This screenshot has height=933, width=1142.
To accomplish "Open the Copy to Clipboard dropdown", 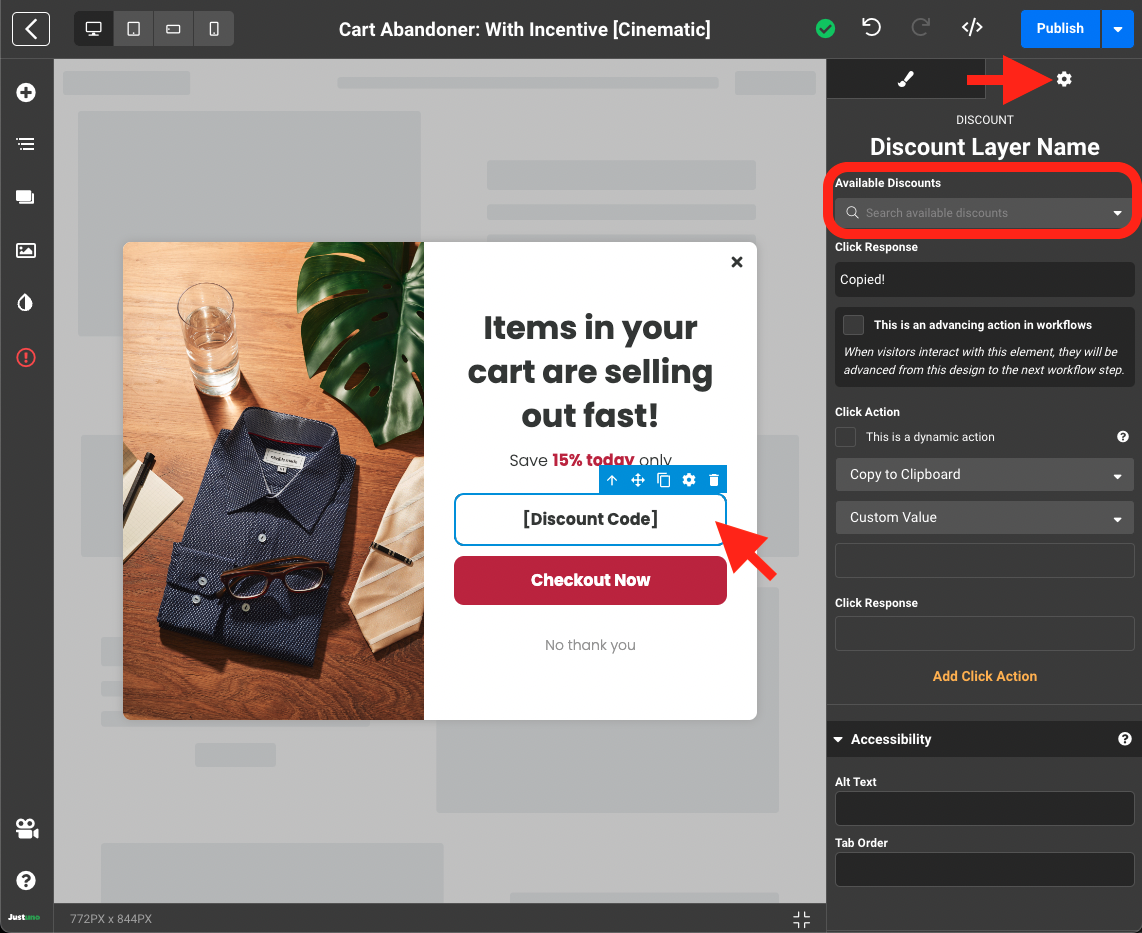I will (984, 475).
